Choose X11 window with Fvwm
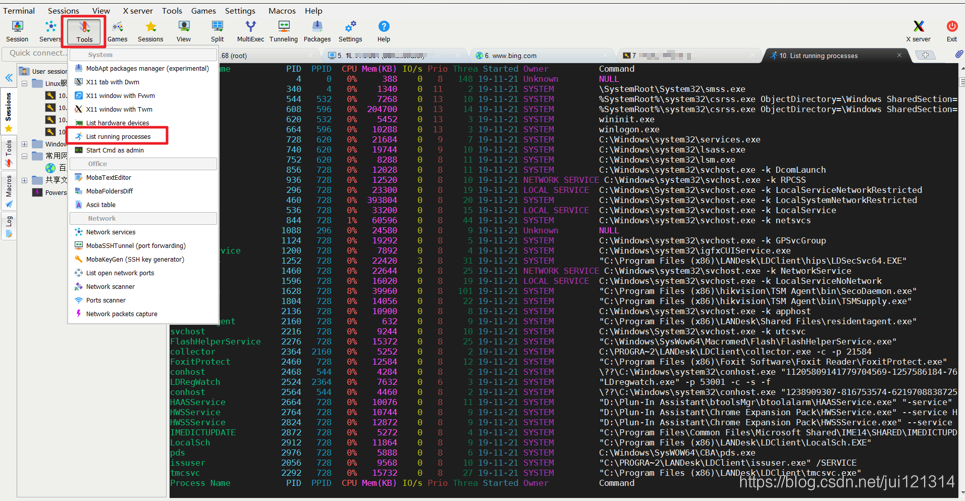Viewport: 965px width, 501px height. click(142, 95)
